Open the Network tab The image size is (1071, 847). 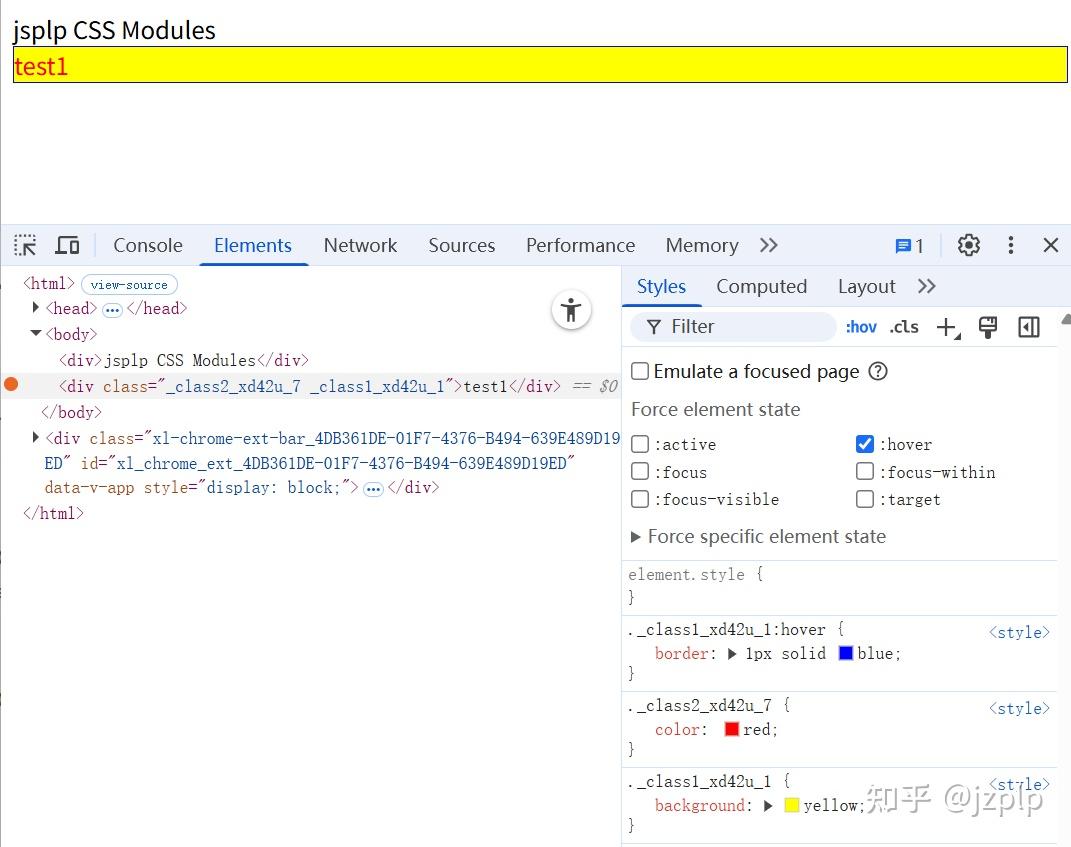pos(361,245)
